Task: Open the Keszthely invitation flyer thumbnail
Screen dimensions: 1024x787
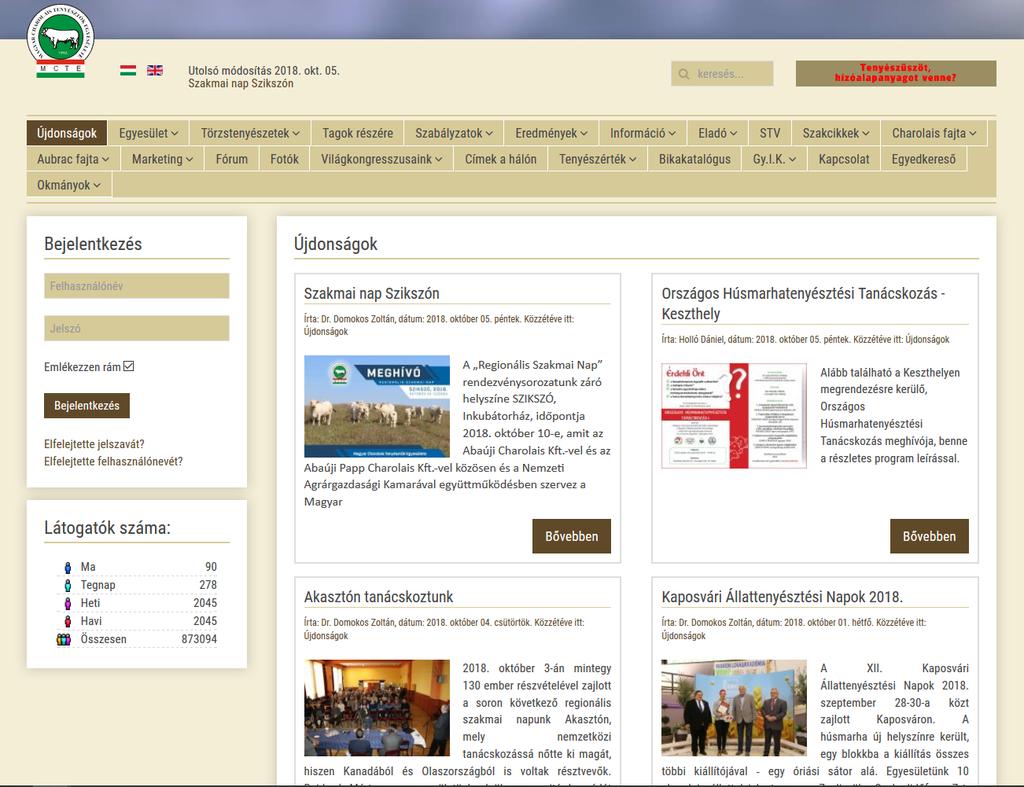Action: 734,416
